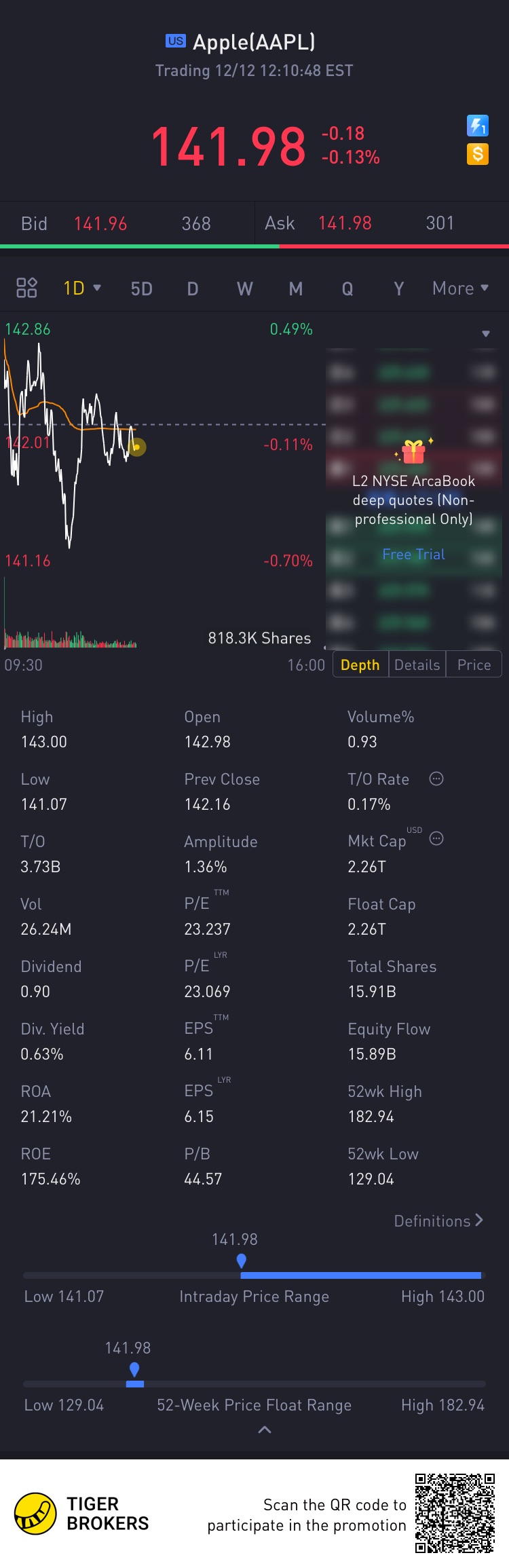Start the L2 quotes Free Trial

click(413, 555)
